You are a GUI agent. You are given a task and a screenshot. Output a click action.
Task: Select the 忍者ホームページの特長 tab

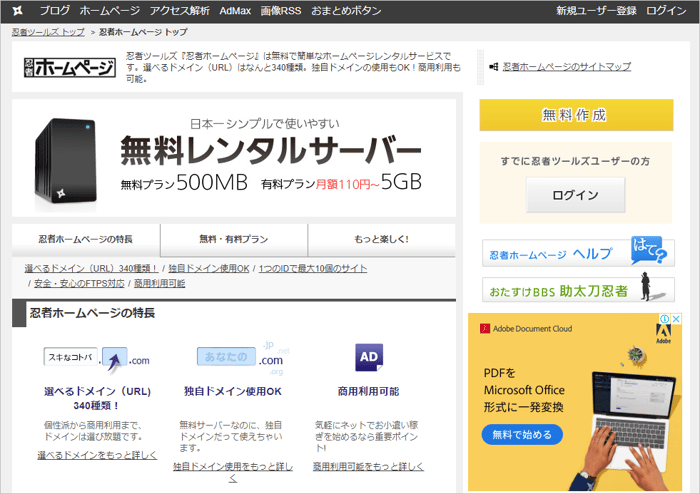pos(86,239)
